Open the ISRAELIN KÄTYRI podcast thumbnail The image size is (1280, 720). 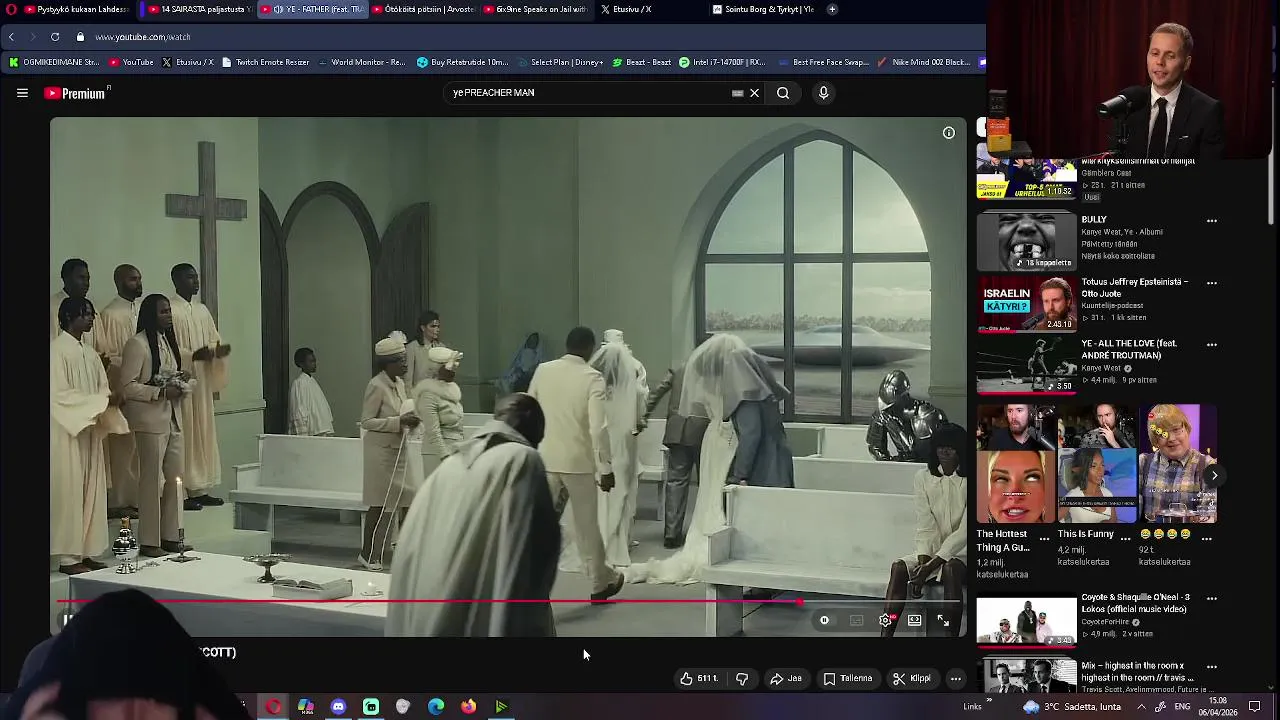pos(1027,303)
